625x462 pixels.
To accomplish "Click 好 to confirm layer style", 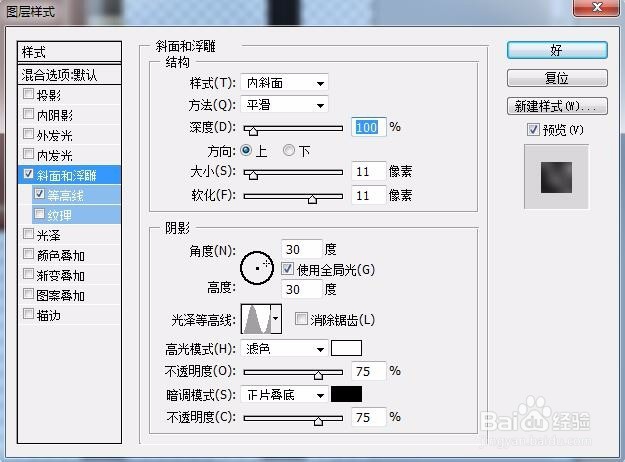I will [x=557, y=50].
